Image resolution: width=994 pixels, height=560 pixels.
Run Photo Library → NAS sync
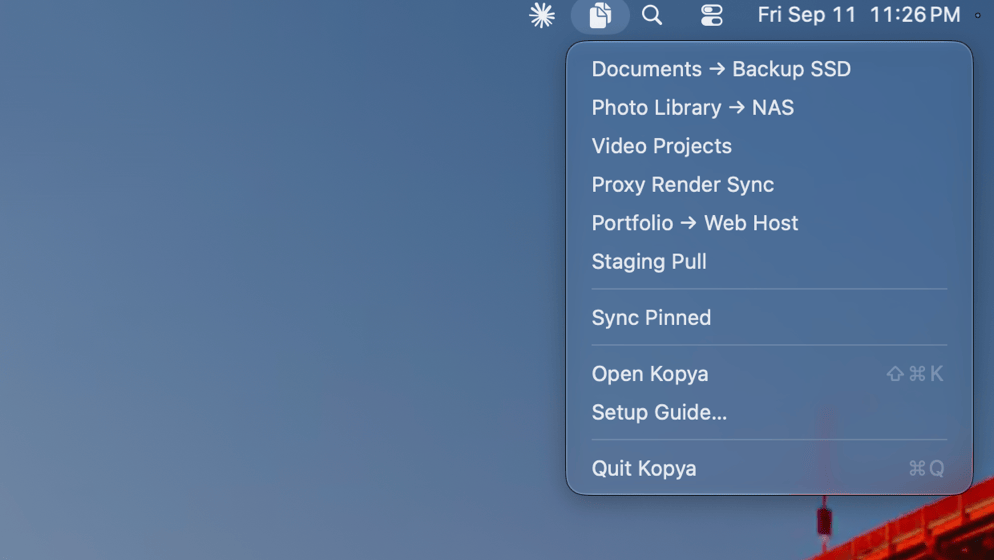pos(769,108)
